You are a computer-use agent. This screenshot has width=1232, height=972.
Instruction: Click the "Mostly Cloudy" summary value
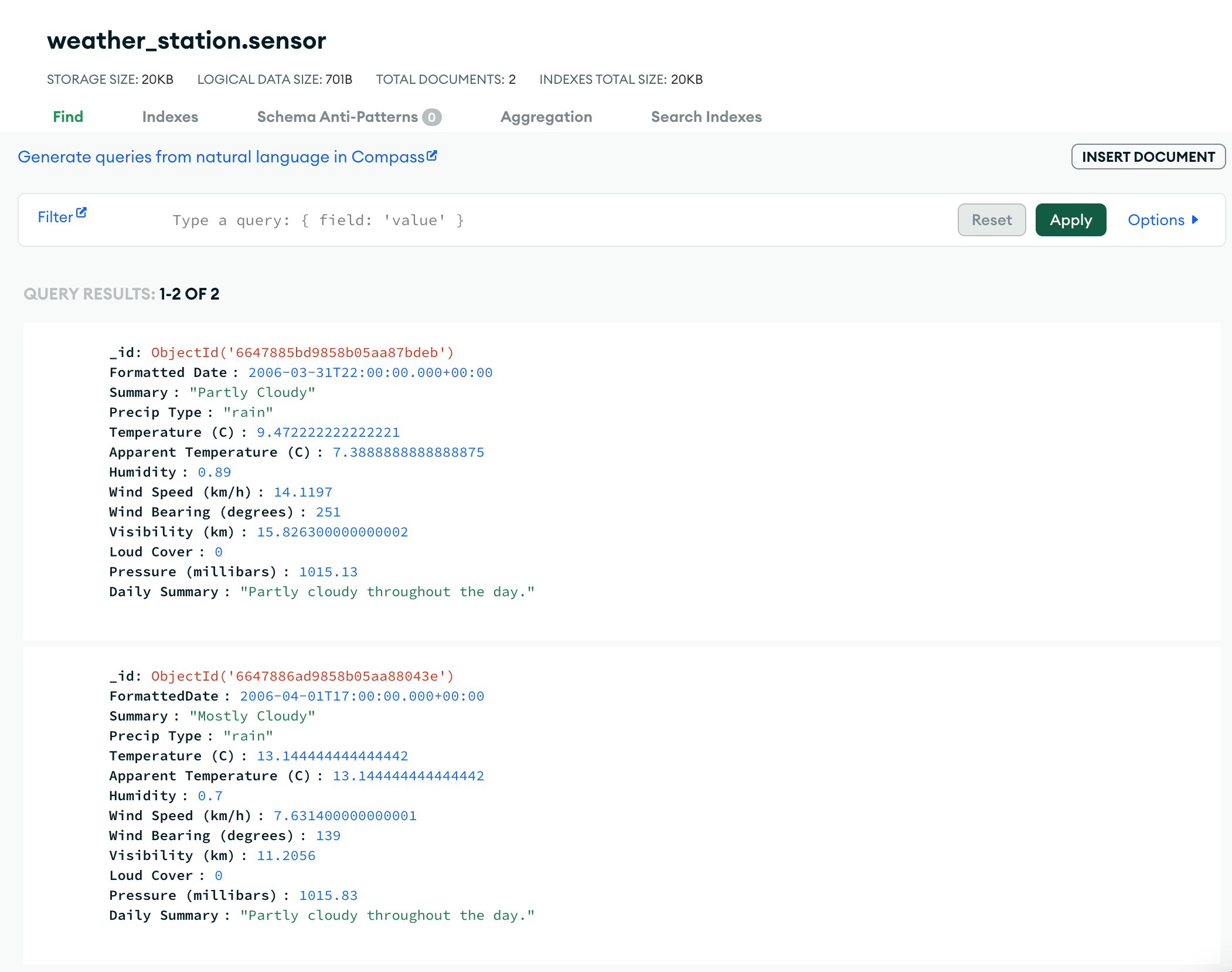pyautogui.click(x=253, y=716)
